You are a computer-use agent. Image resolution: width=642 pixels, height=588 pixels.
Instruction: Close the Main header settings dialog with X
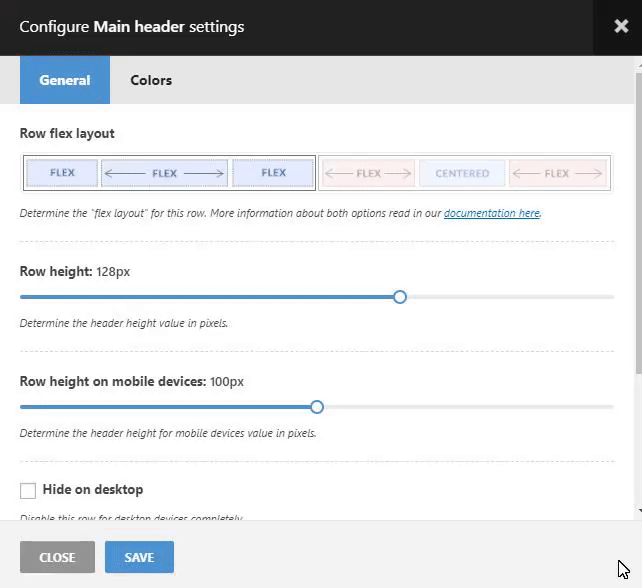tap(620, 27)
